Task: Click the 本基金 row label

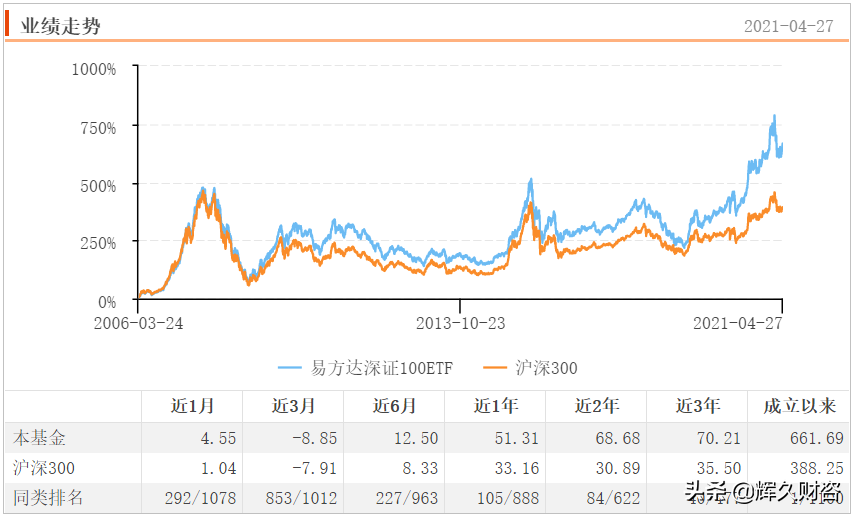Action: pyautogui.click(x=39, y=437)
